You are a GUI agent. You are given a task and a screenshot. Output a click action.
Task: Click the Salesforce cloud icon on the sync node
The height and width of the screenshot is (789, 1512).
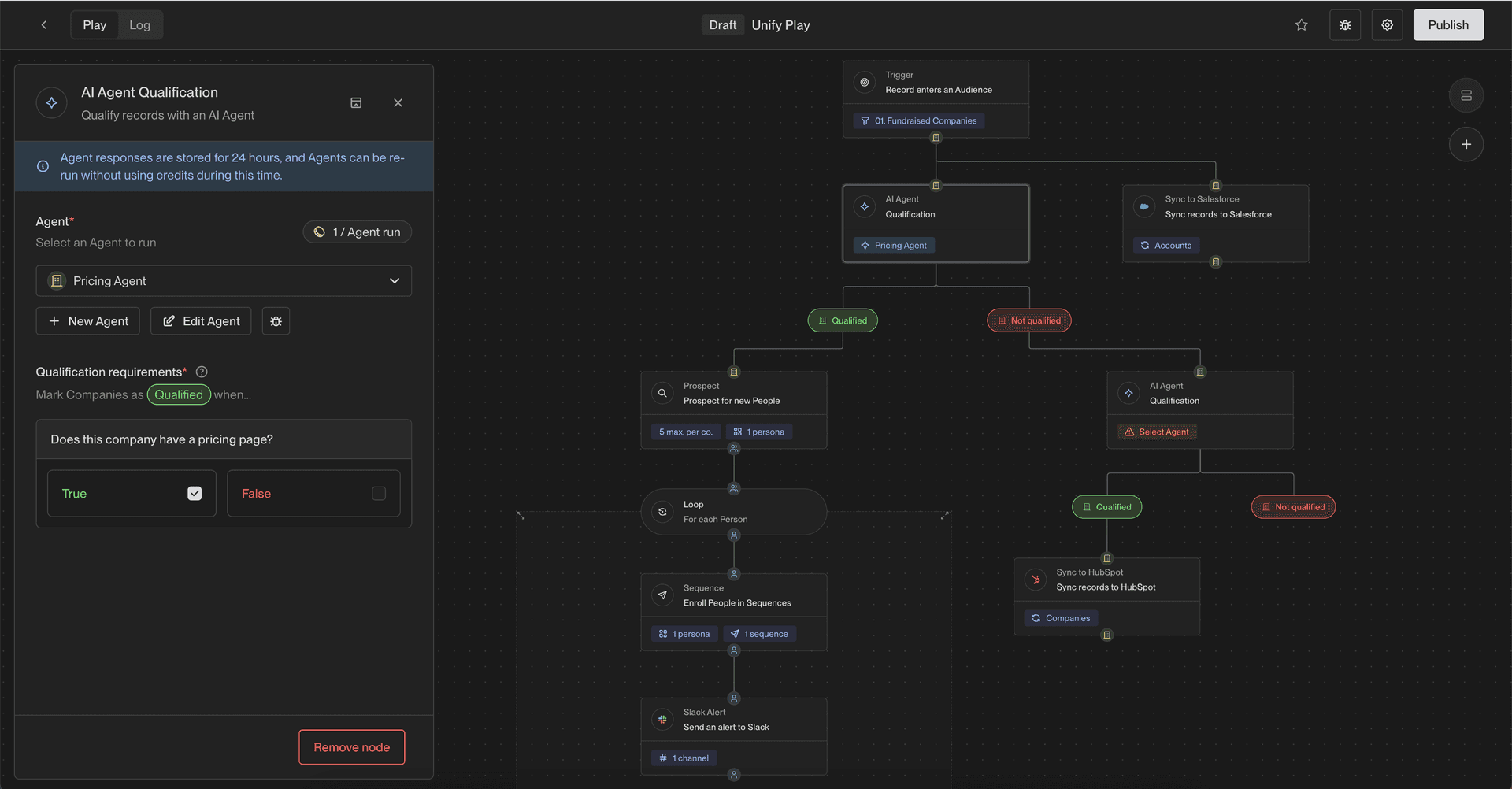pyautogui.click(x=1143, y=206)
